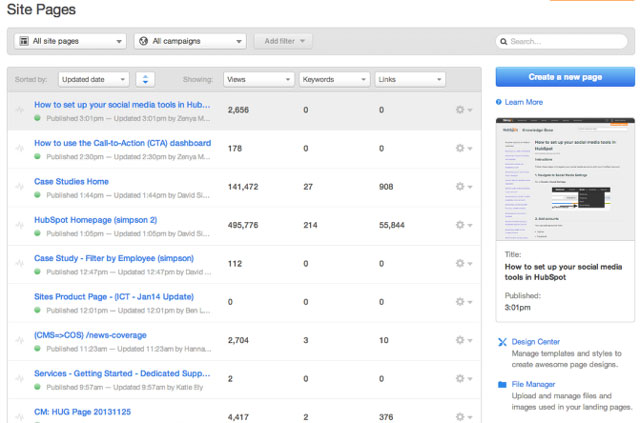
Task: Click gear icon for HubSpot Homepage row
Action: 462,225
